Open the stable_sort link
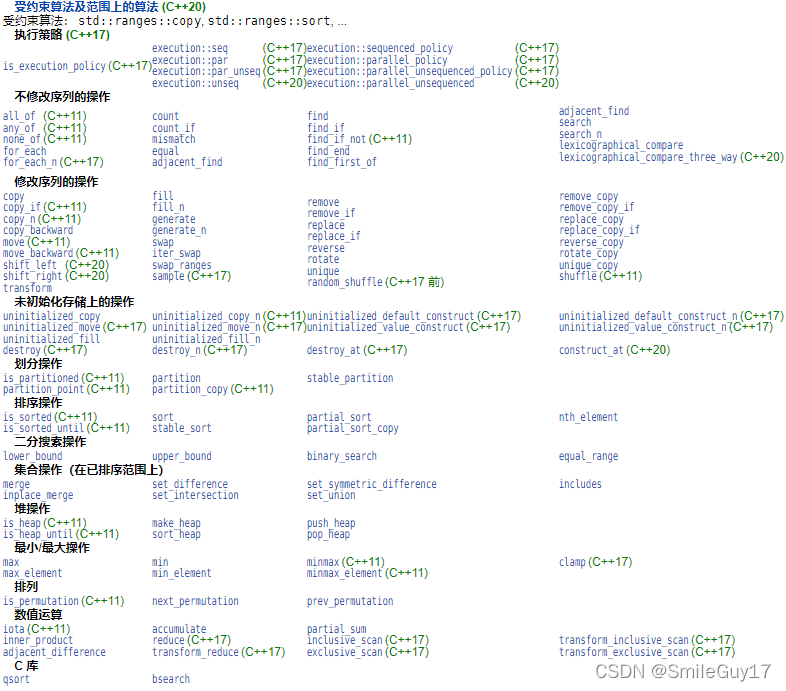786x691 pixels. pos(181,428)
